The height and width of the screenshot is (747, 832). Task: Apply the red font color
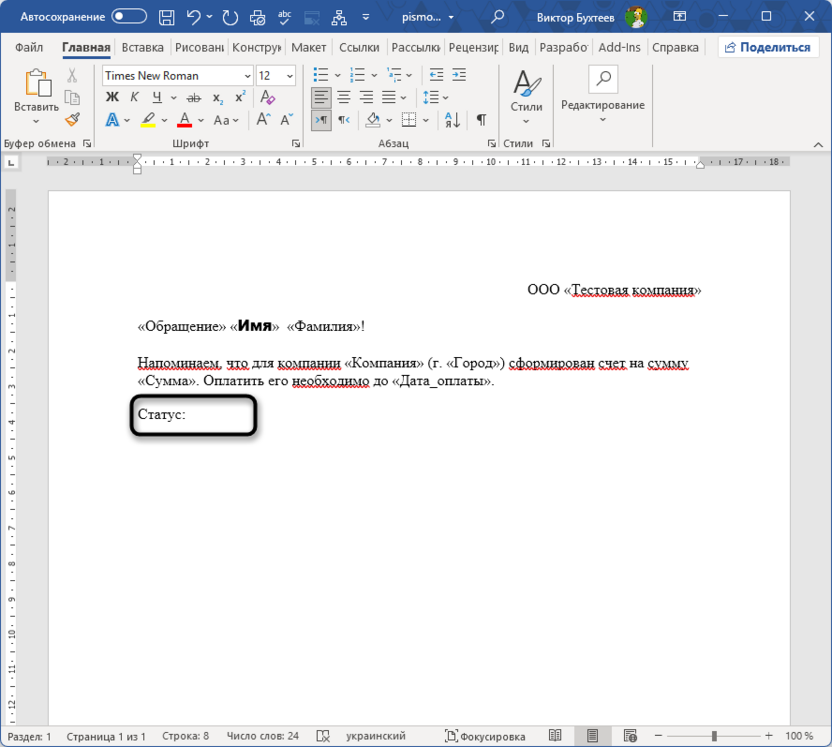click(x=184, y=120)
